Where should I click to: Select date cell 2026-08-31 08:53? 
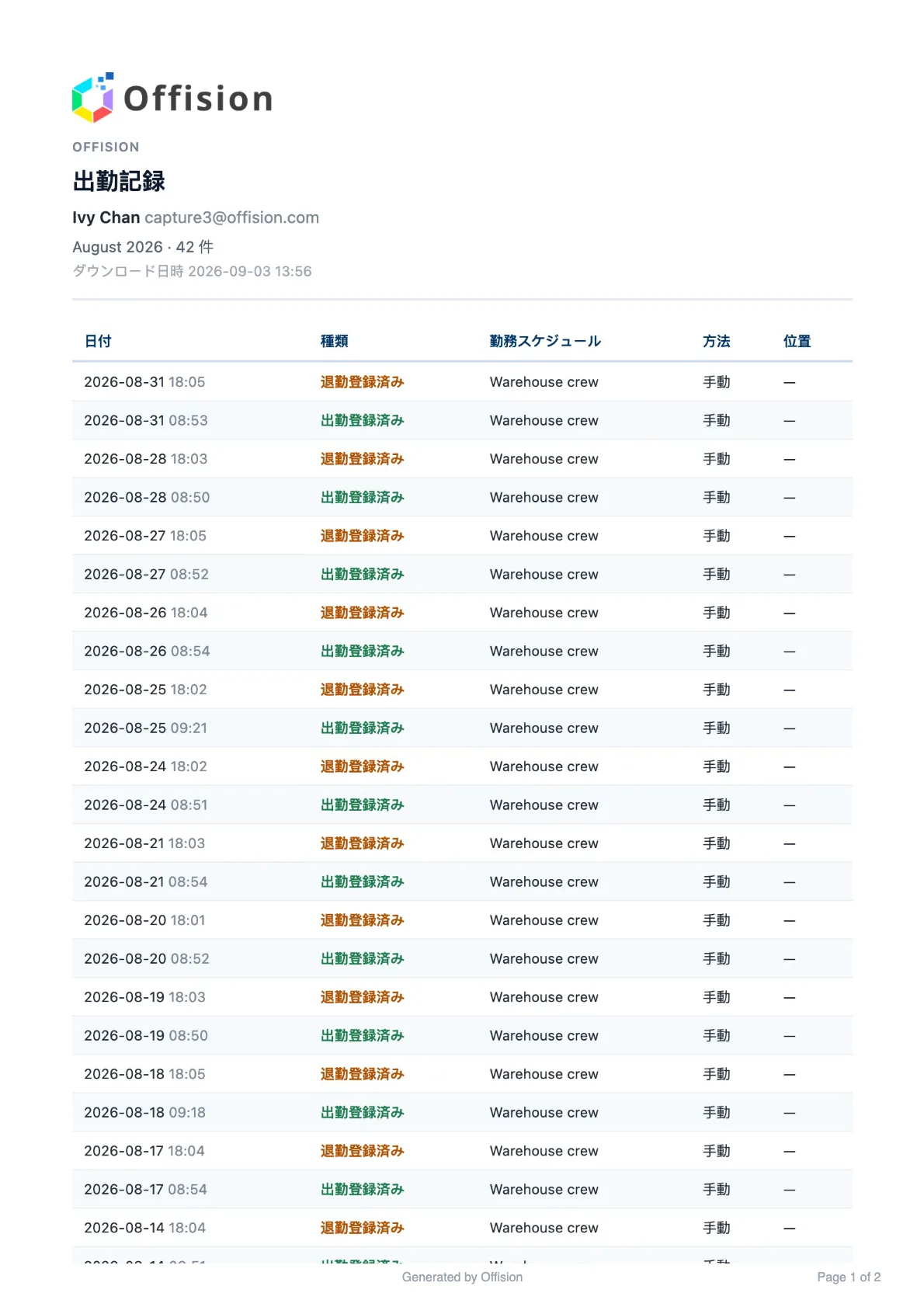[x=146, y=420]
